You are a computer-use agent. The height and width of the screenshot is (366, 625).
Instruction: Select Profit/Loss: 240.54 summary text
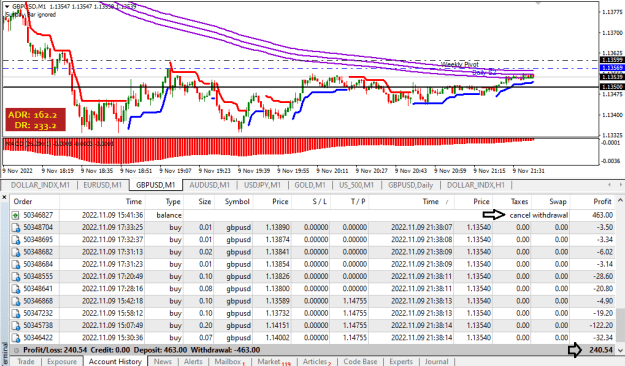[55, 350]
